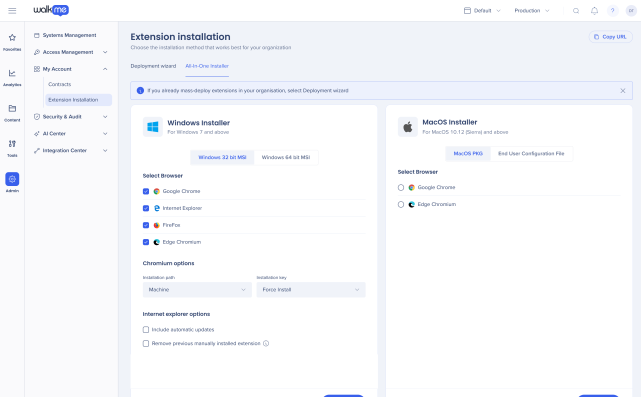Click the search magnifier icon
641x397 pixels.
tap(576, 11)
